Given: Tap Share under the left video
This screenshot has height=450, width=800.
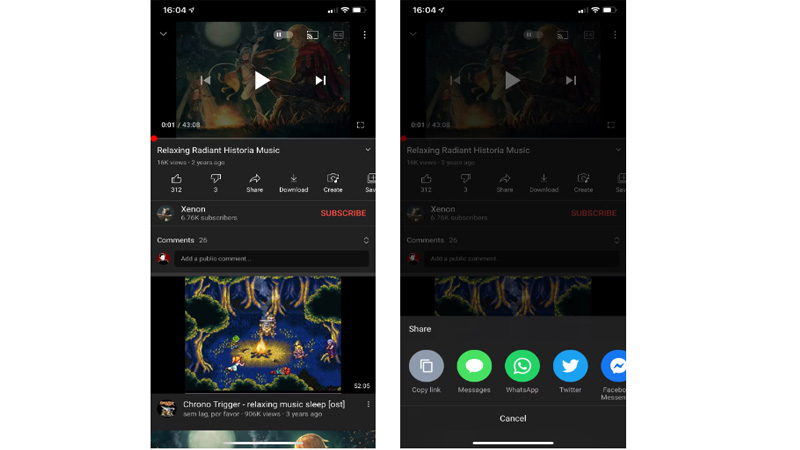Looking at the screenshot, I should 255,183.
